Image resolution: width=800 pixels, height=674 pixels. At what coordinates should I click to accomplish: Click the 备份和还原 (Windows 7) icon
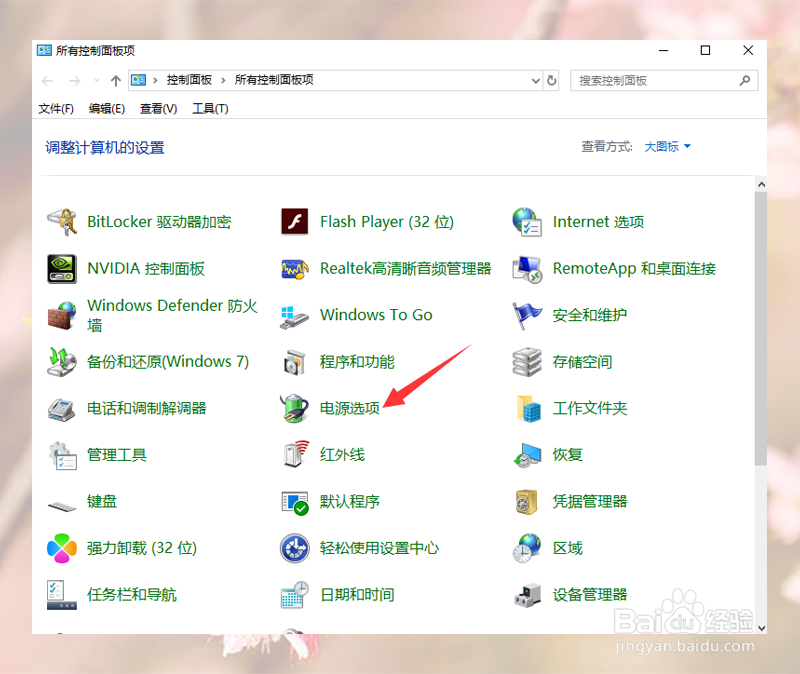point(62,362)
